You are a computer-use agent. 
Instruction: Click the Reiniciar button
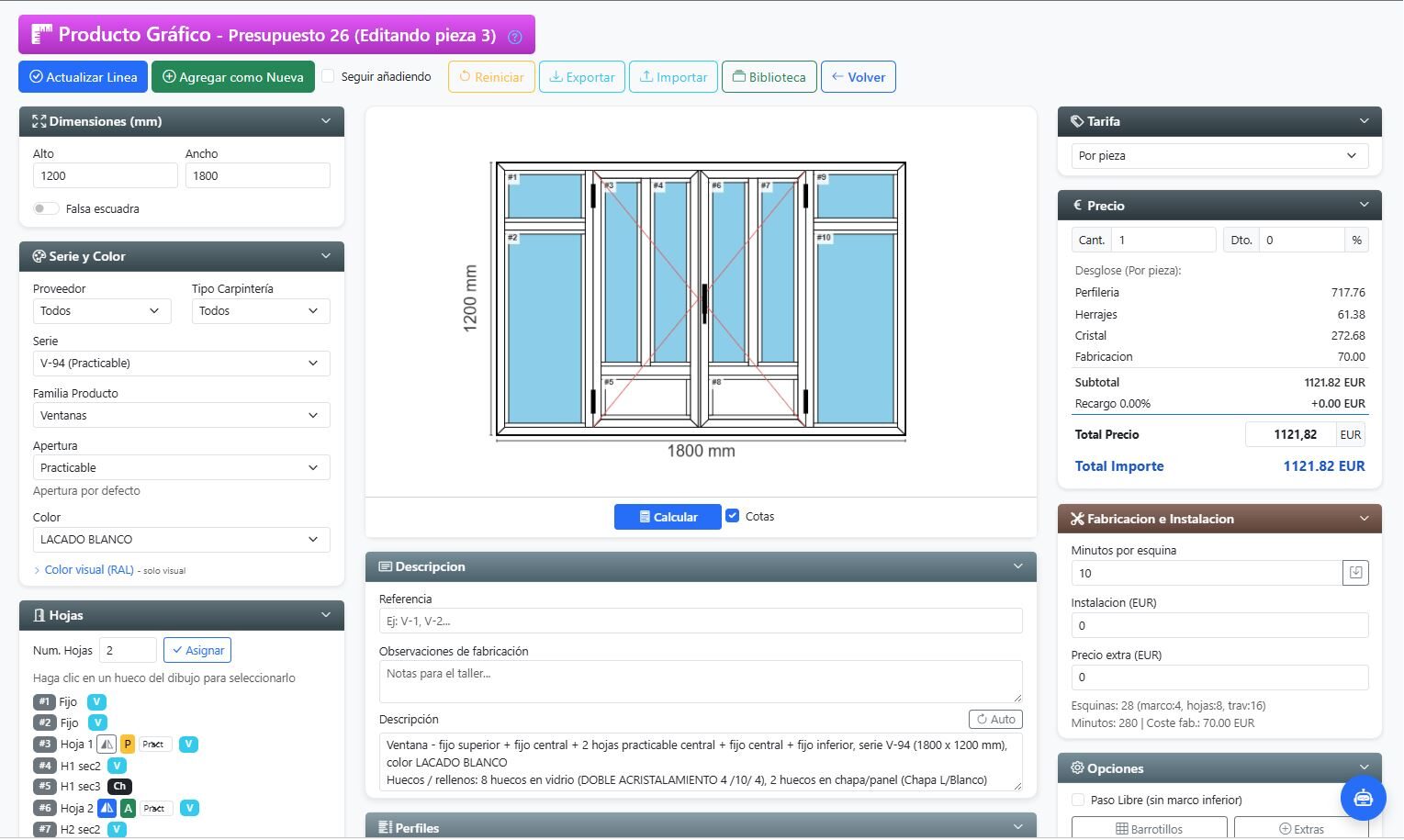click(491, 77)
